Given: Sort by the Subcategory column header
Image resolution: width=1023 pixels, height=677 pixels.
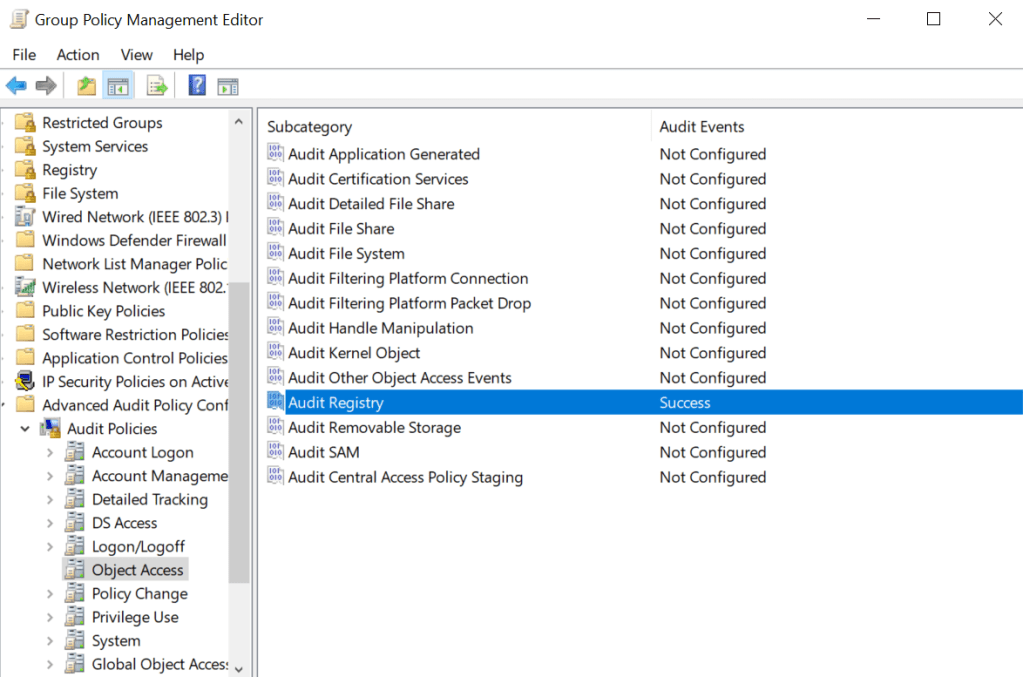Looking at the screenshot, I should [310, 127].
